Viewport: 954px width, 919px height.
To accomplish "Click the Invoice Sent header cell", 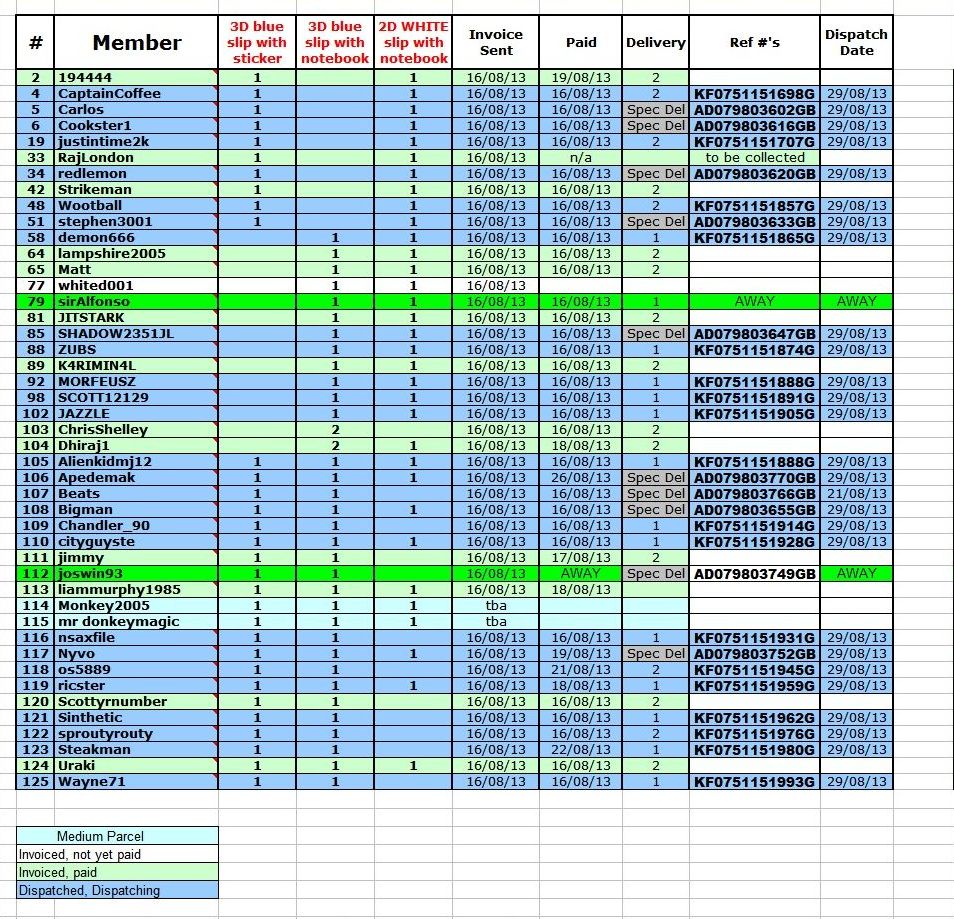I will (496, 43).
